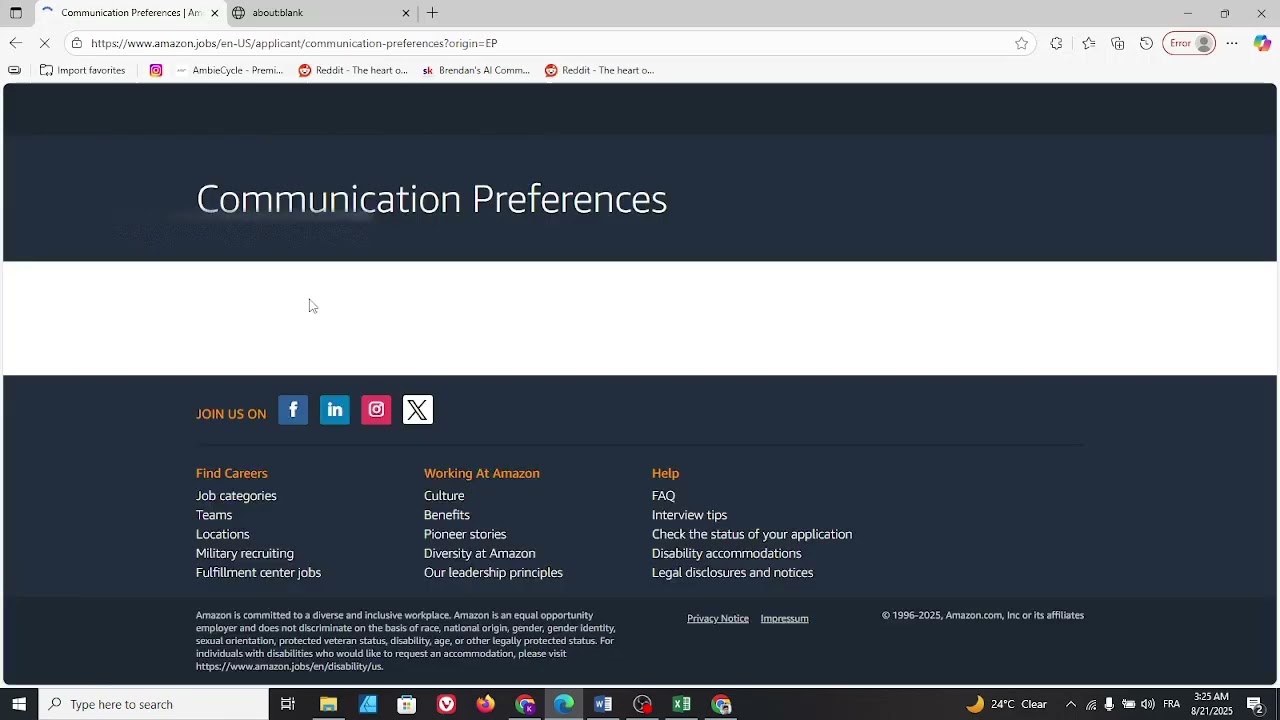The height and width of the screenshot is (720, 1280).
Task: Open notification center icon
Action: pyautogui.click(x=1256, y=704)
